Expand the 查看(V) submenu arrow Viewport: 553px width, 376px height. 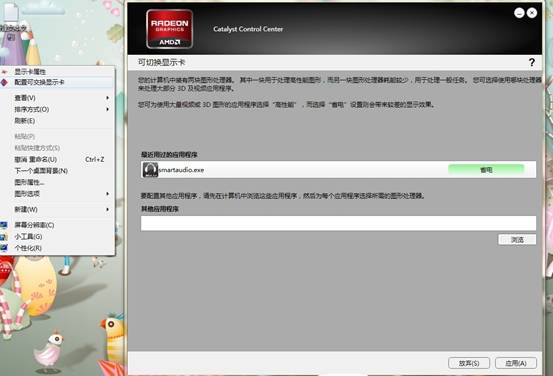(x=107, y=98)
